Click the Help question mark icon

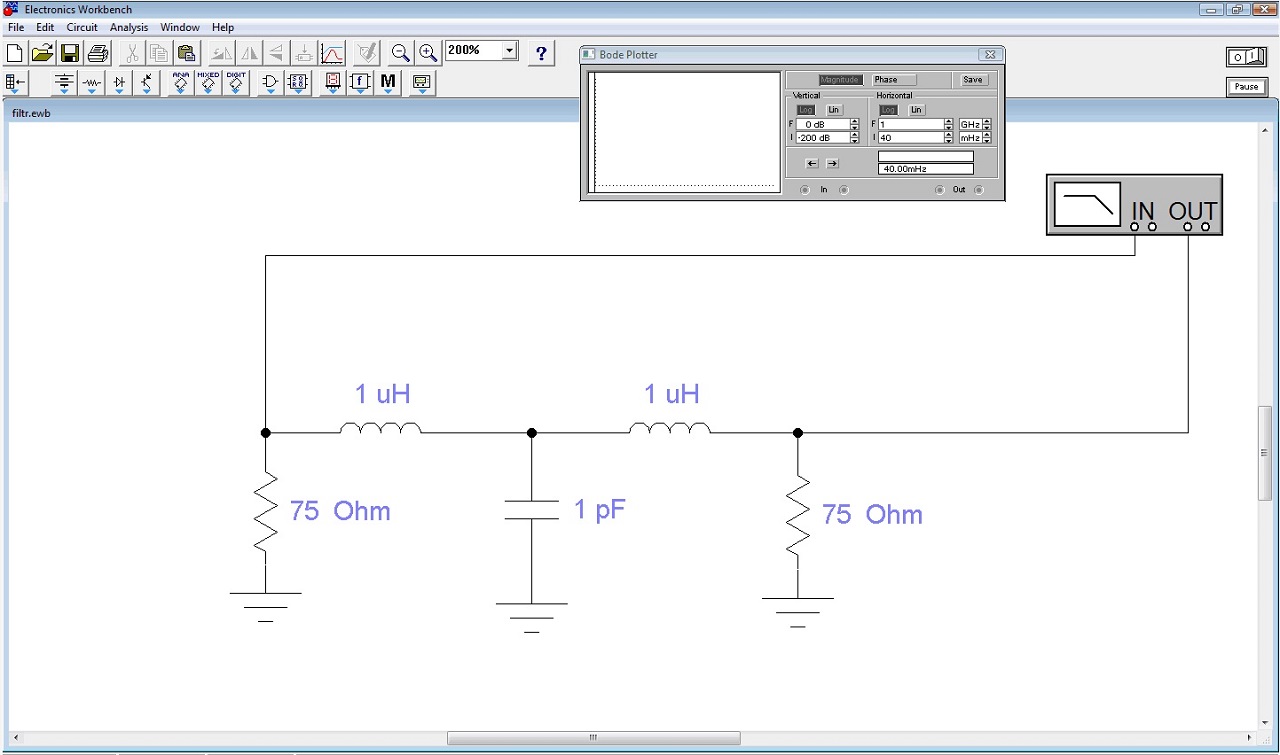point(541,53)
